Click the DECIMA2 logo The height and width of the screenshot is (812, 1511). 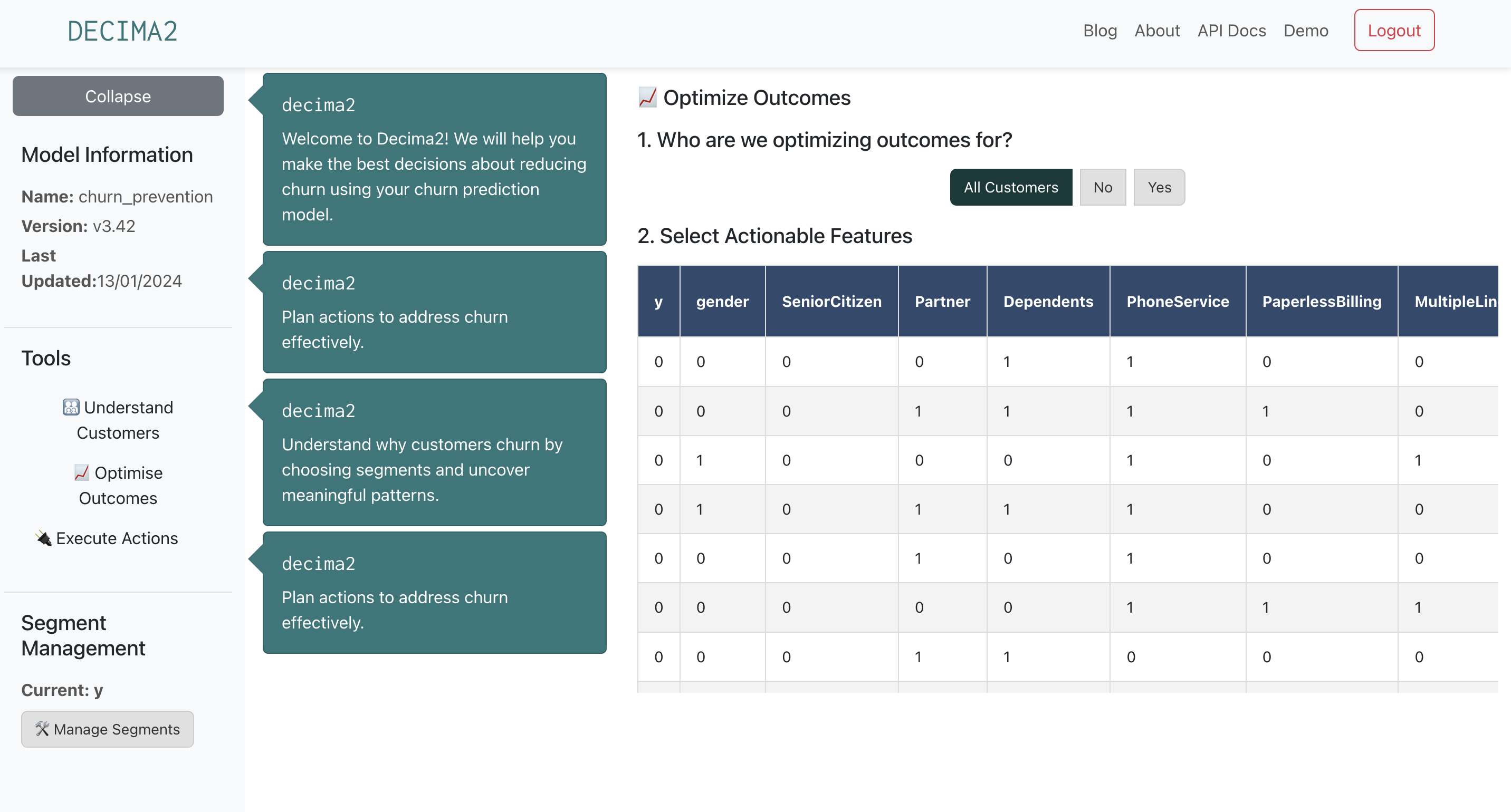coord(122,31)
